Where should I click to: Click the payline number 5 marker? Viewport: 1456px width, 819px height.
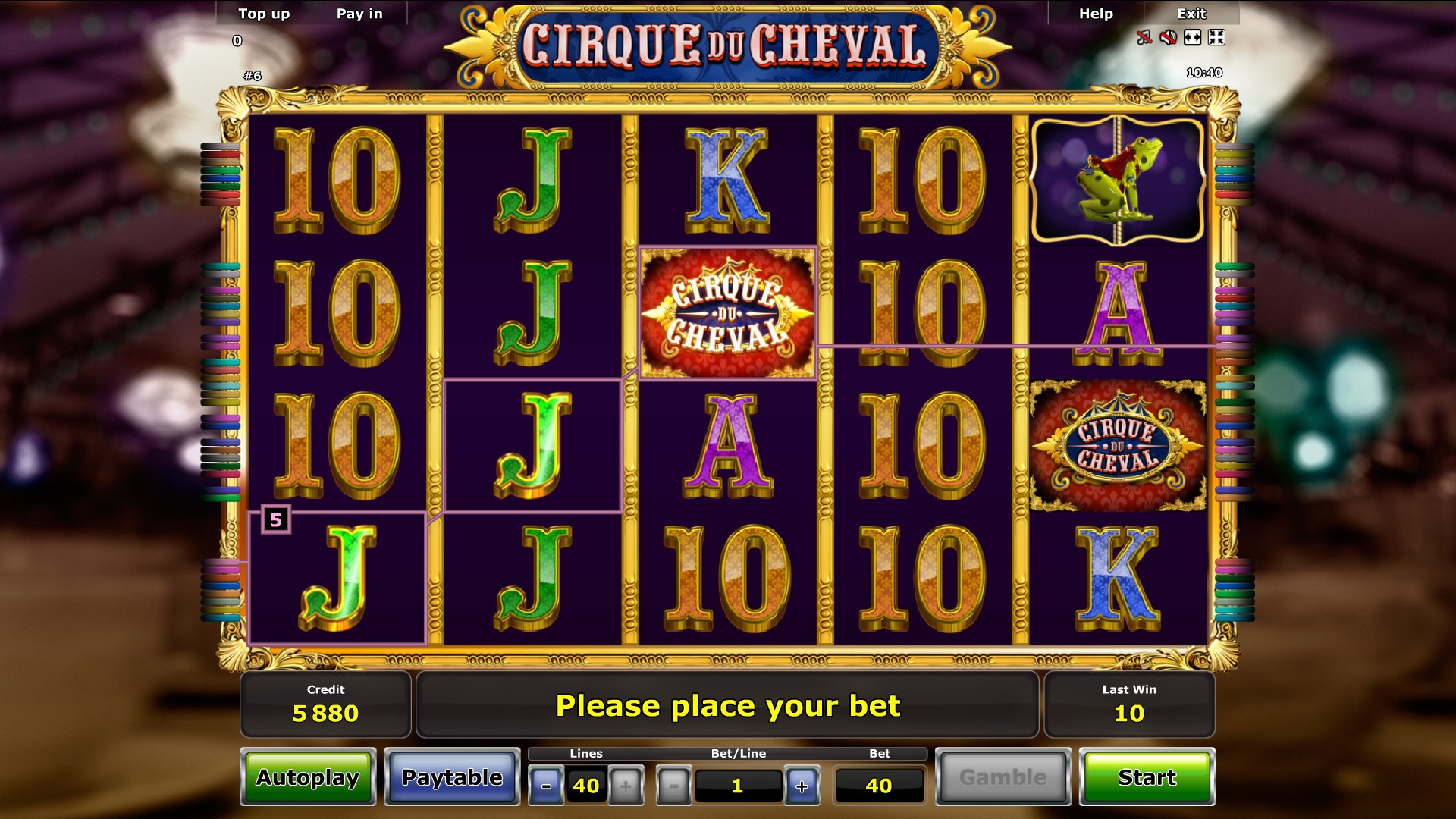[x=276, y=519]
